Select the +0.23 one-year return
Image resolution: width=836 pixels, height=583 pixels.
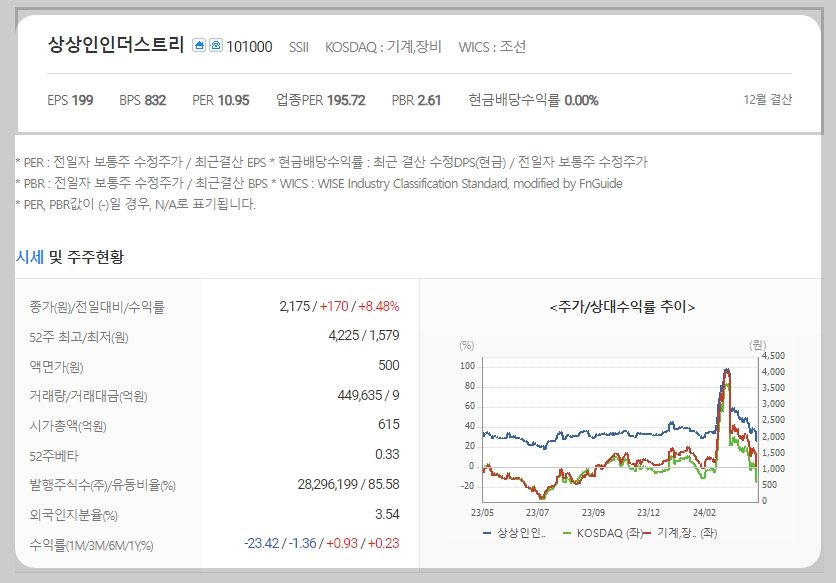coord(383,544)
